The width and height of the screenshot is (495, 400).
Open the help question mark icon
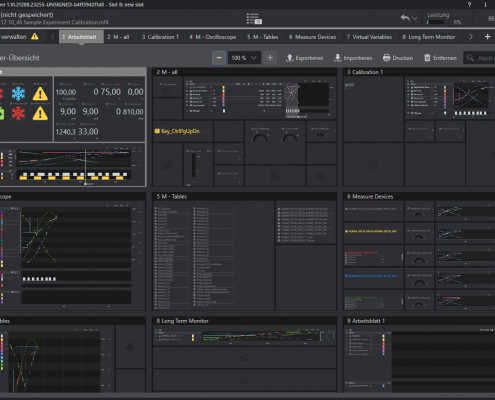pos(469,4)
